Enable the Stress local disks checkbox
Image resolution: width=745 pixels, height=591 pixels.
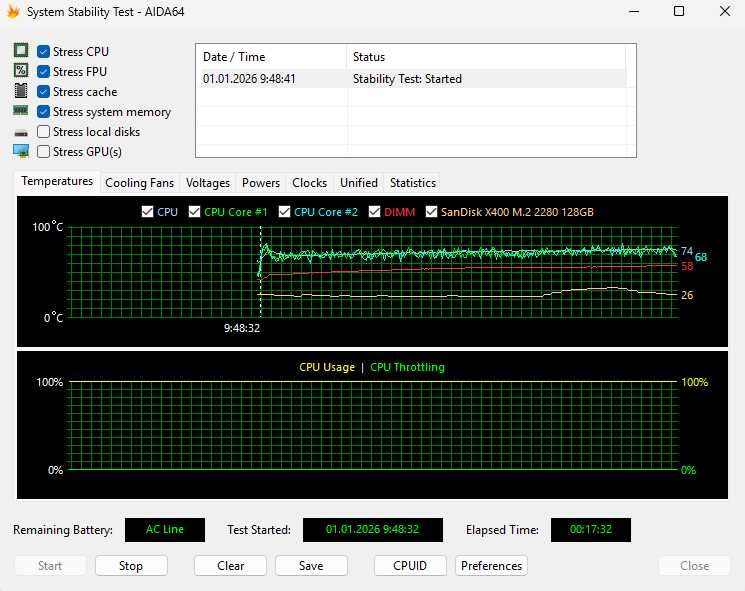coord(43,132)
